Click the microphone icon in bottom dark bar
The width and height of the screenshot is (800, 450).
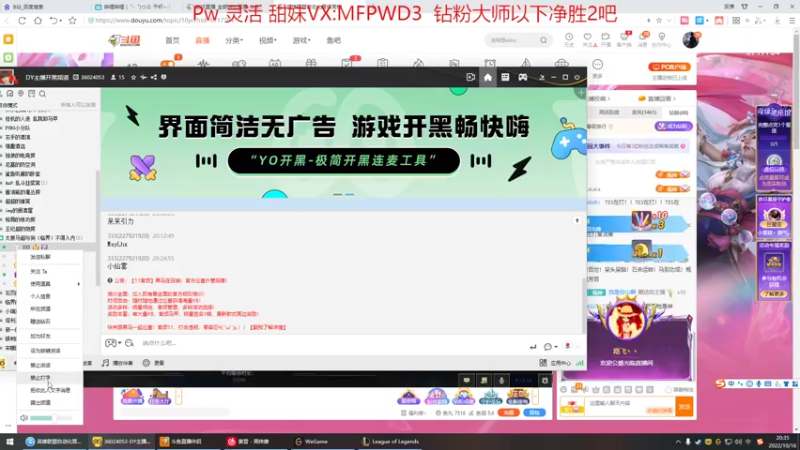[502, 380]
